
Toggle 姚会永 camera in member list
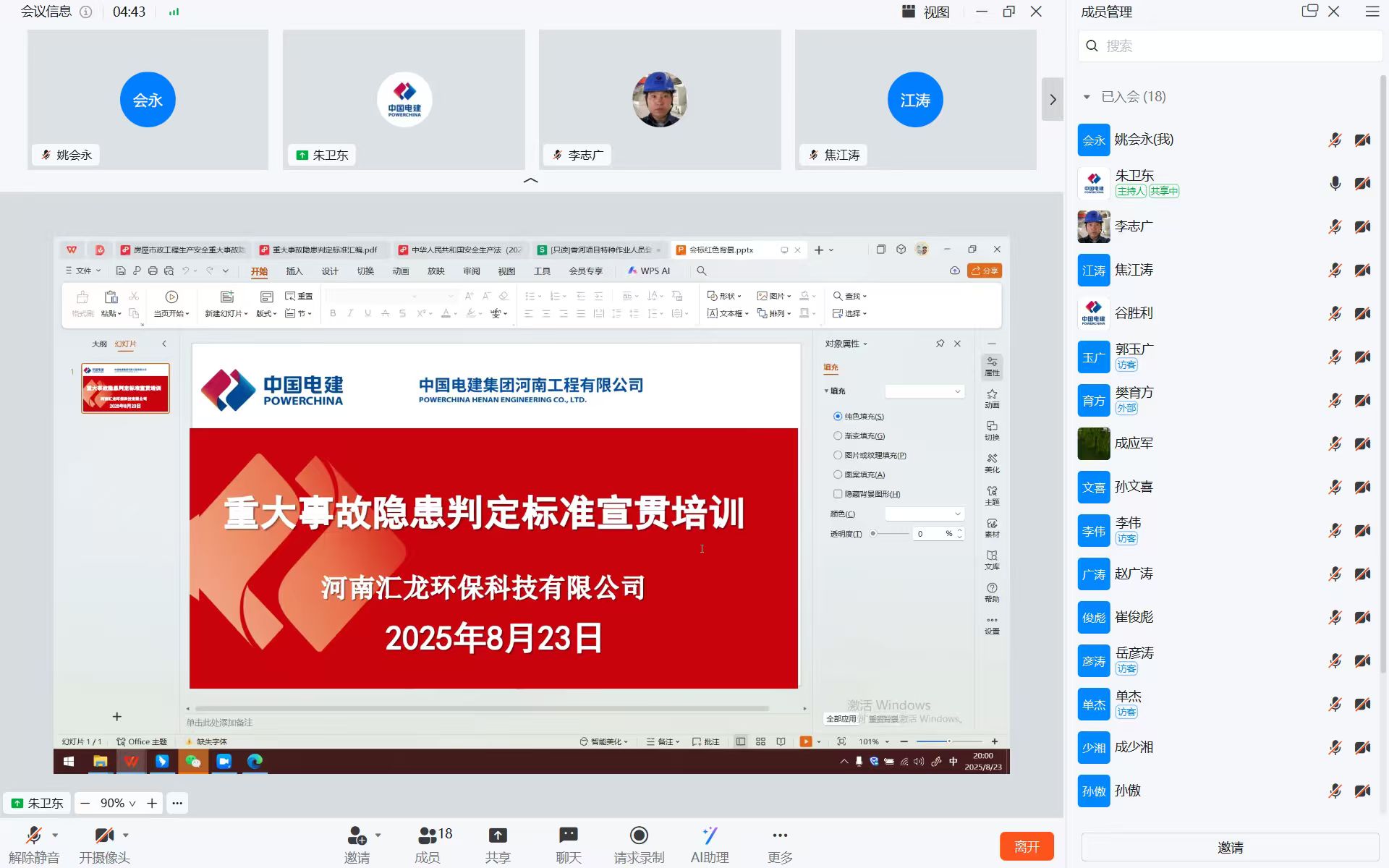point(1362,140)
